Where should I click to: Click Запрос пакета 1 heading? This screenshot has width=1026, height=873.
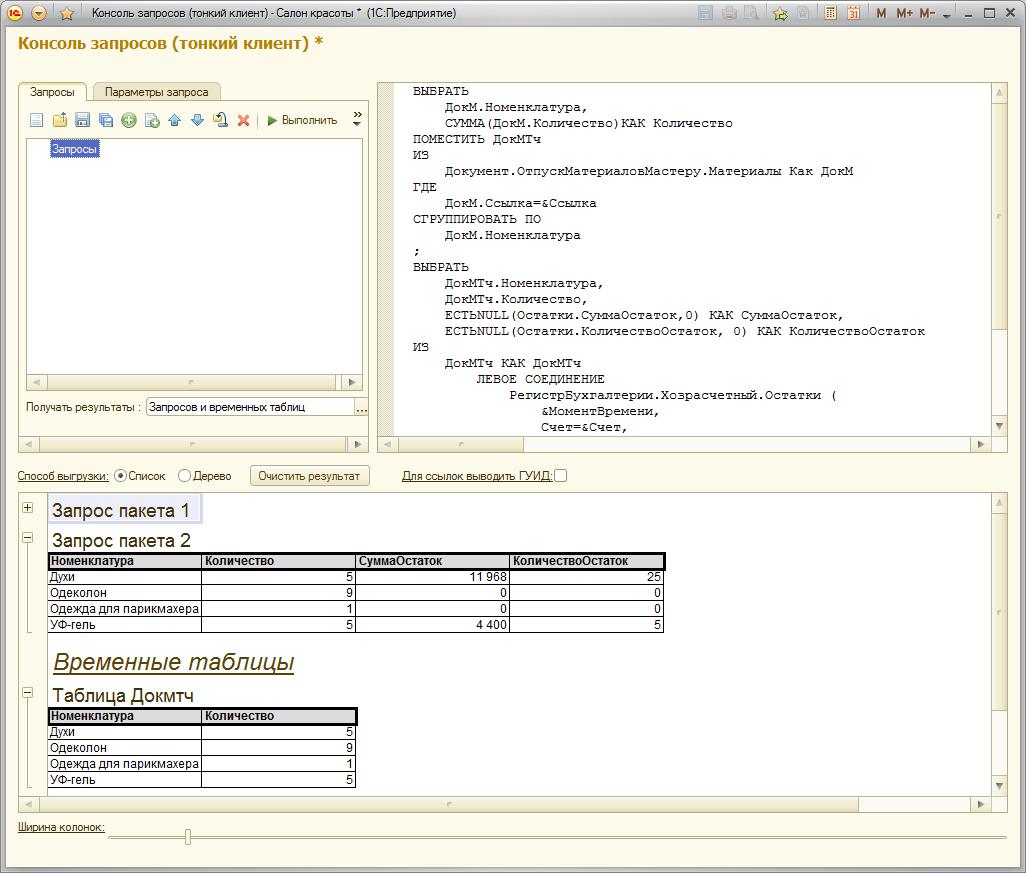pyautogui.click(x=121, y=510)
